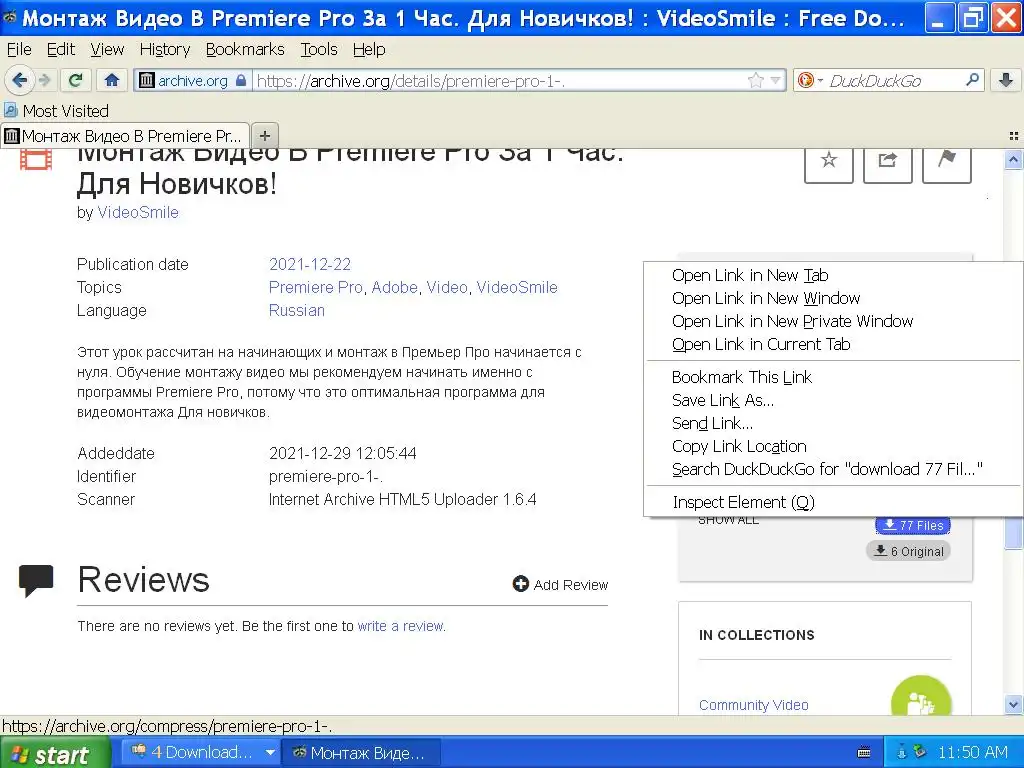The height and width of the screenshot is (768, 1024).
Task: Open the History menu
Action: [x=165, y=50]
